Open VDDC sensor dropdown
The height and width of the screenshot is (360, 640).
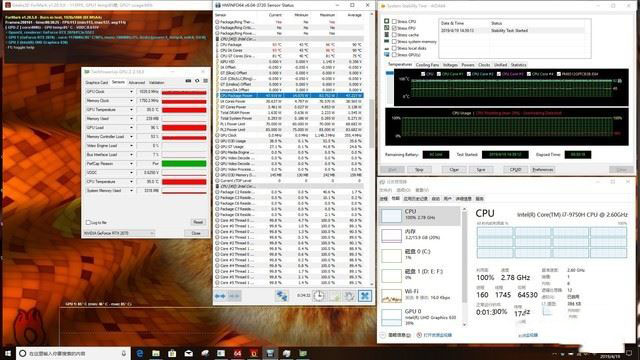coord(131,172)
